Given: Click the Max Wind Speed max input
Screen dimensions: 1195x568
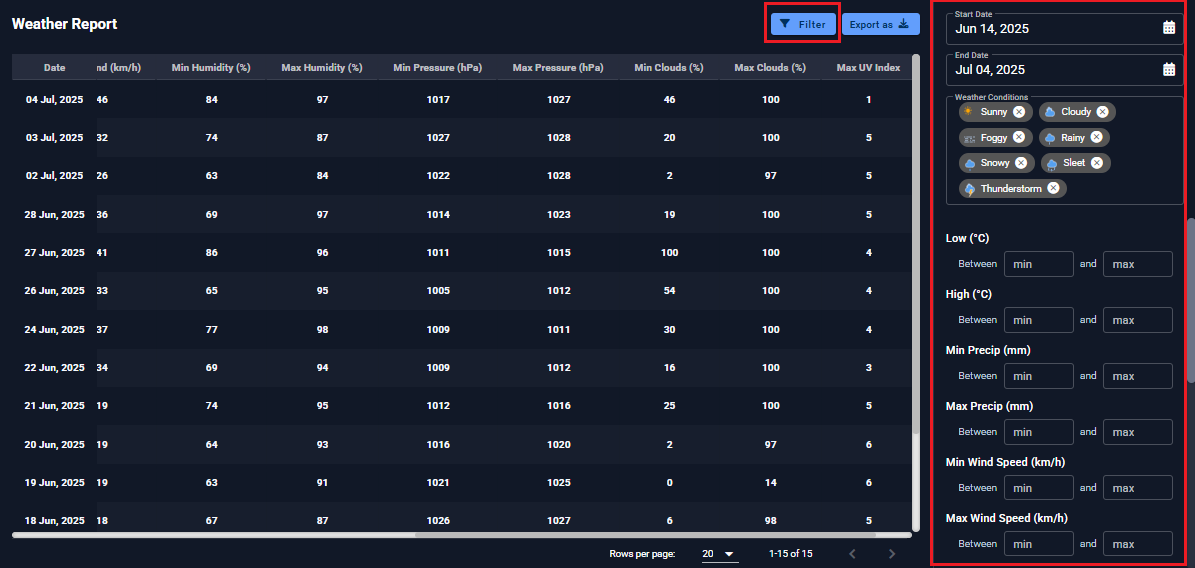Looking at the screenshot, I should pyautogui.click(x=1138, y=544).
